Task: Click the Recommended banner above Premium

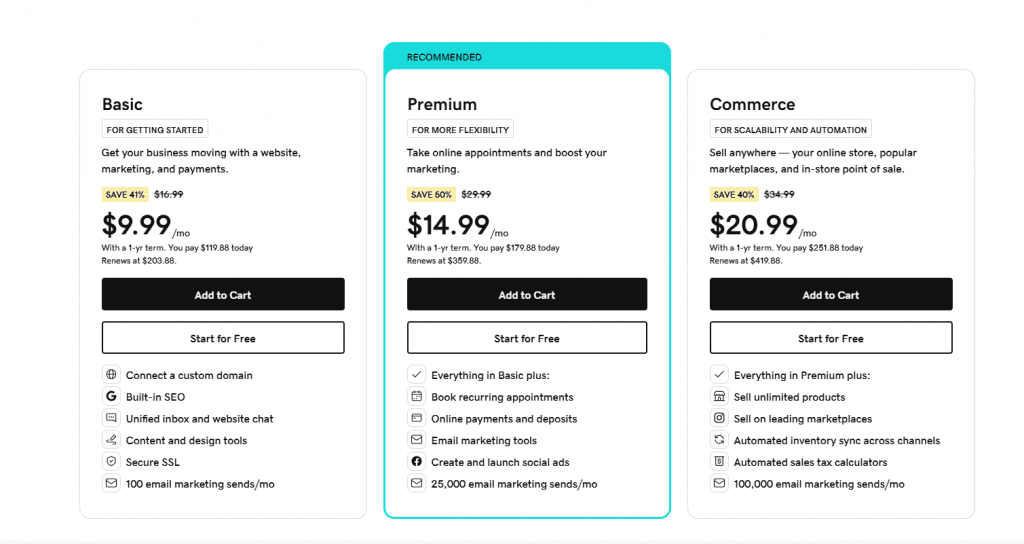Action: tap(527, 57)
